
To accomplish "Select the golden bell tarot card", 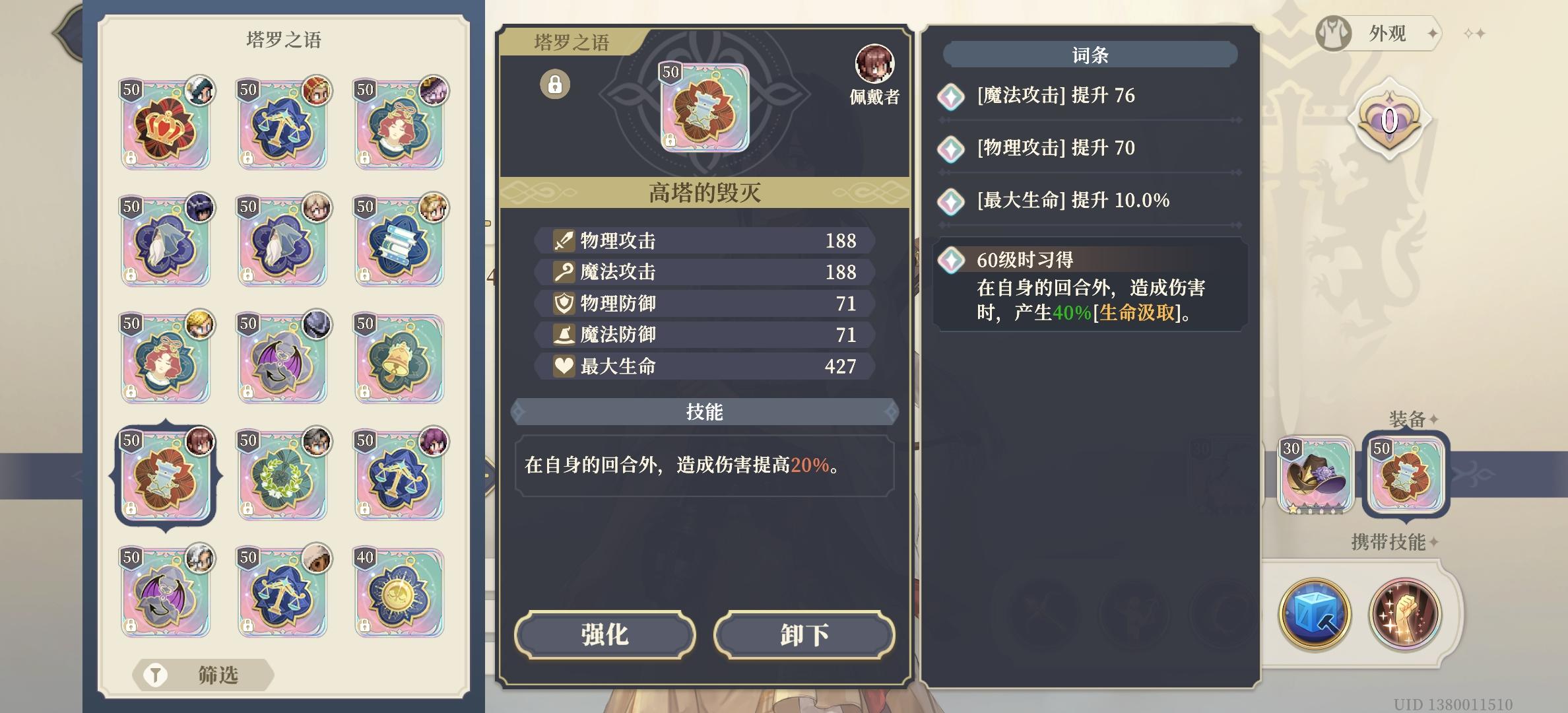I will [x=399, y=358].
